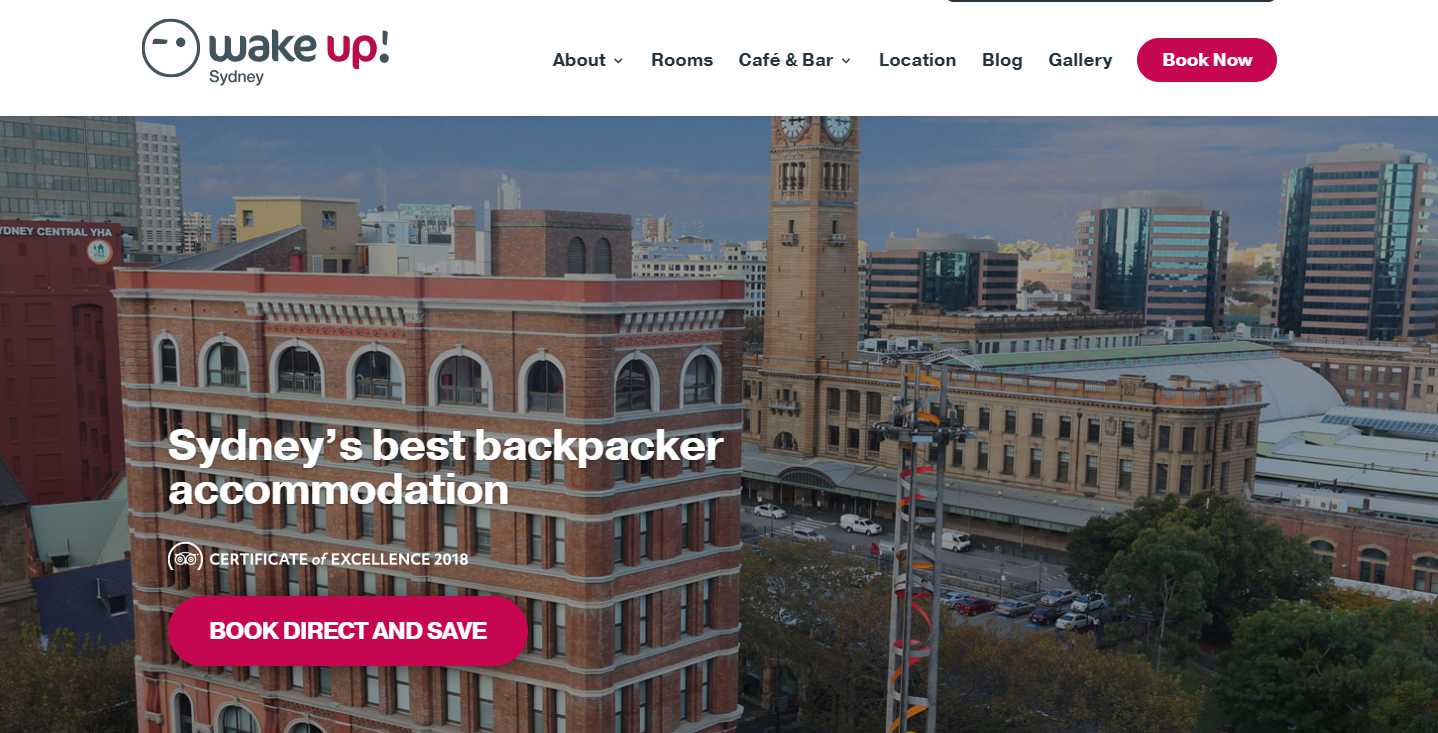Click the Certificate of Excellence 2018 text
The height and width of the screenshot is (733, 1438).
point(339,559)
